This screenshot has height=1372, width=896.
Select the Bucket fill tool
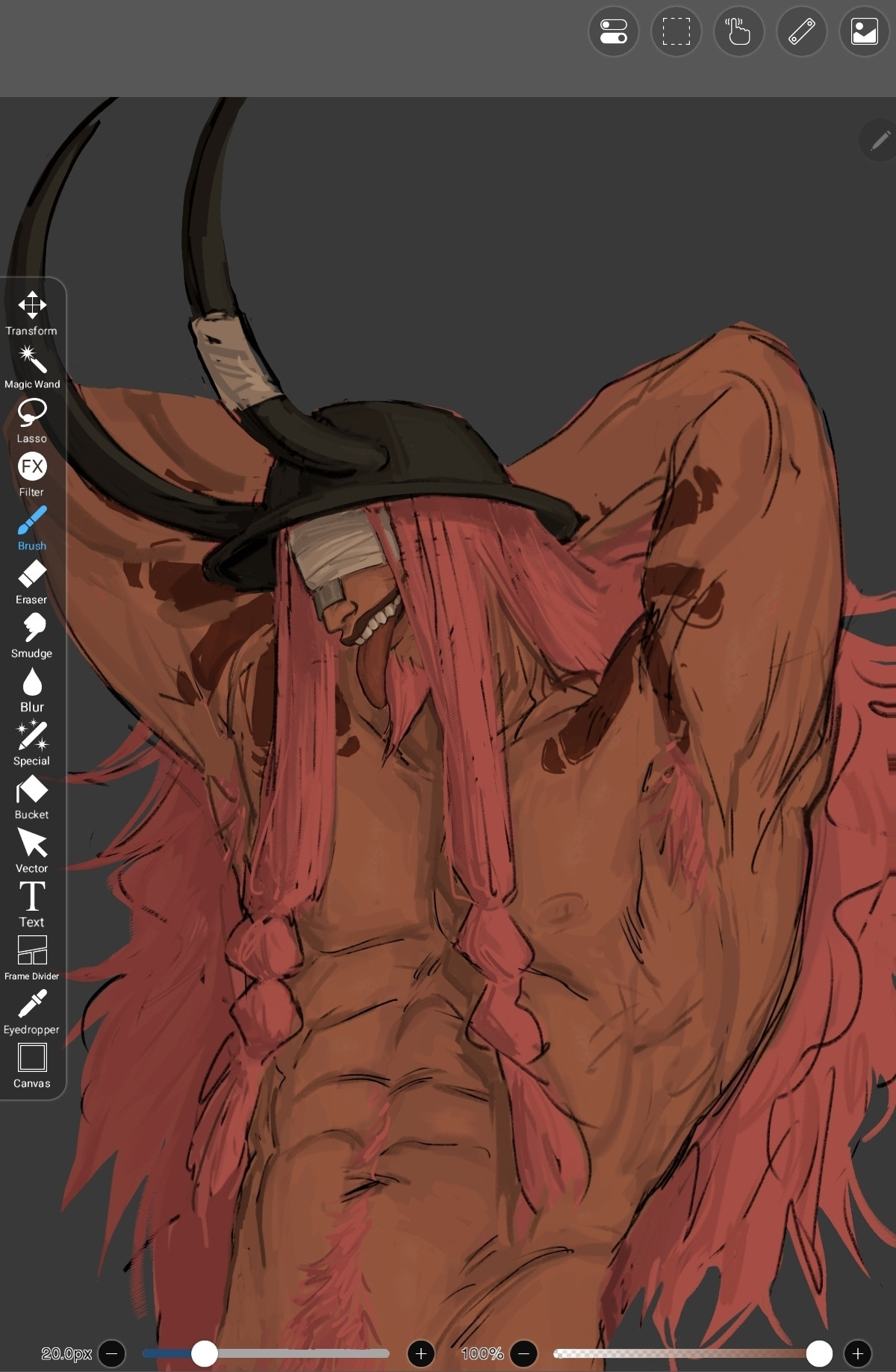(x=32, y=796)
